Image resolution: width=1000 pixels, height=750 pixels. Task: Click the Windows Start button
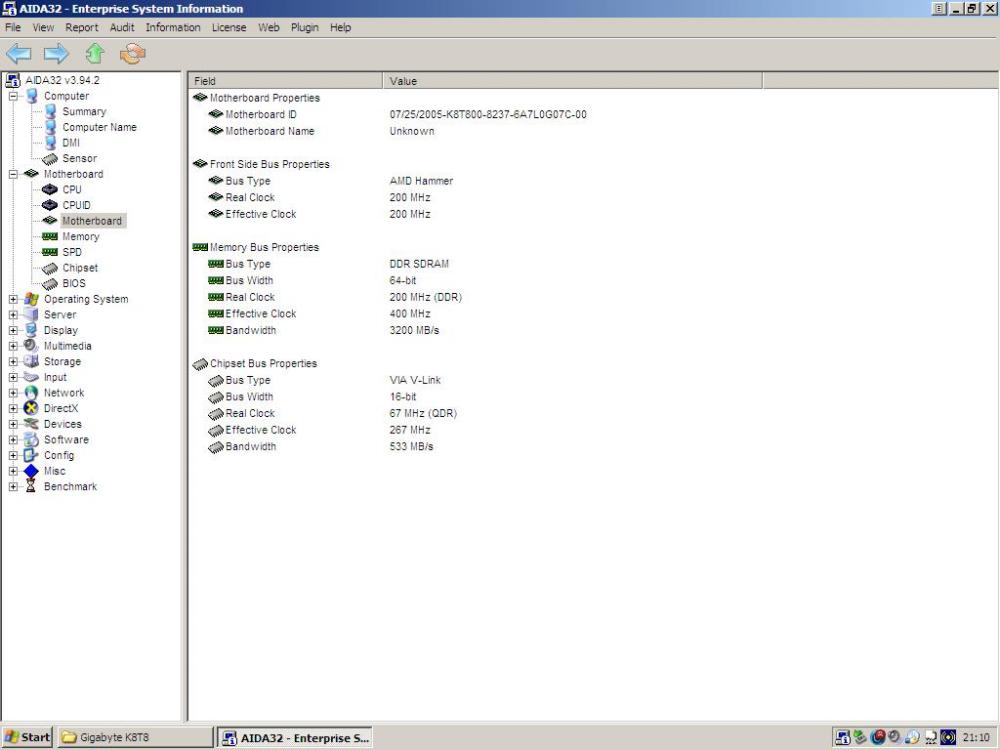click(x=28, y=738)
